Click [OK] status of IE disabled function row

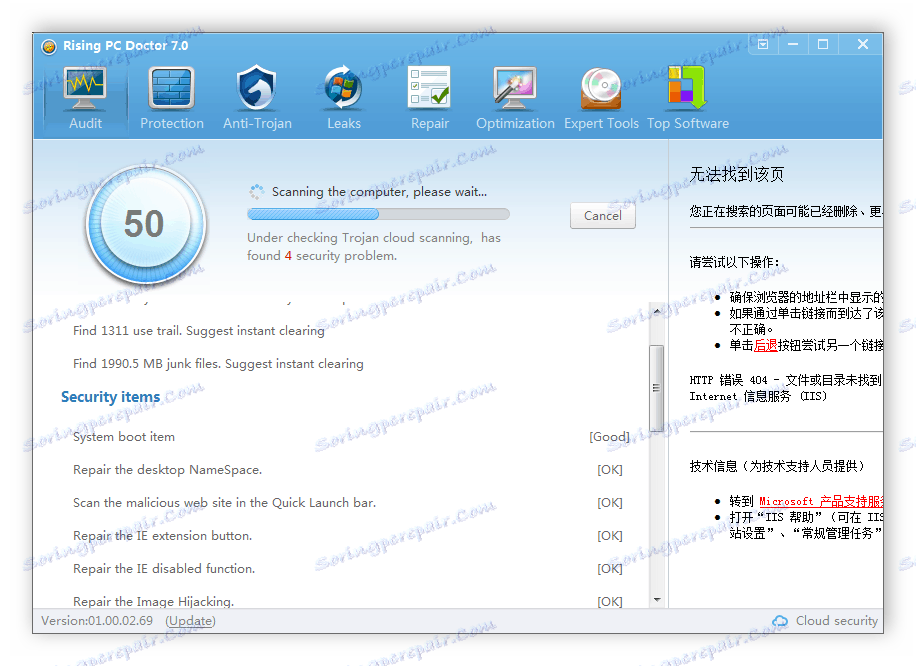pos(610,569)
